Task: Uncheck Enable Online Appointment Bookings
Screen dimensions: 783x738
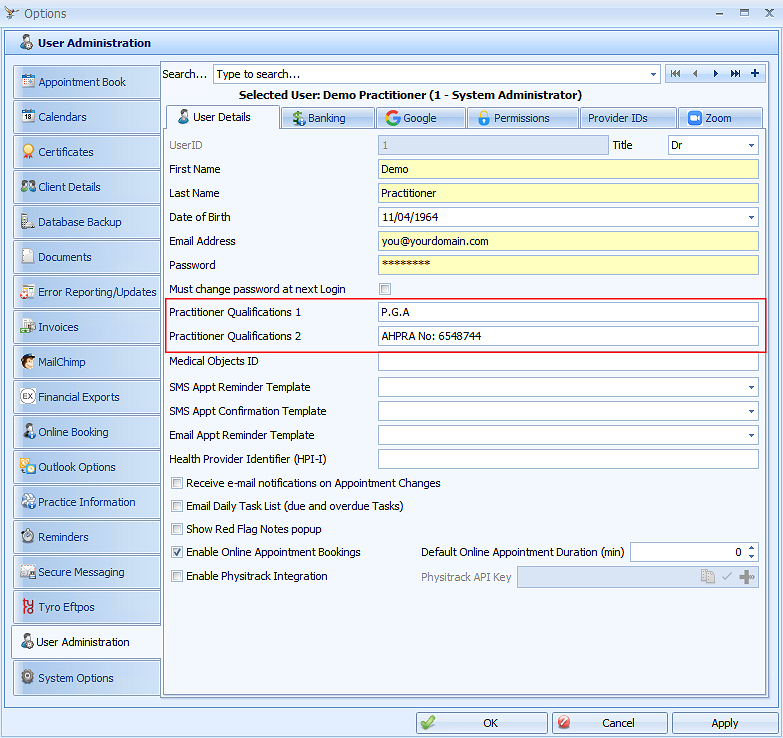Action: (177, 552)
